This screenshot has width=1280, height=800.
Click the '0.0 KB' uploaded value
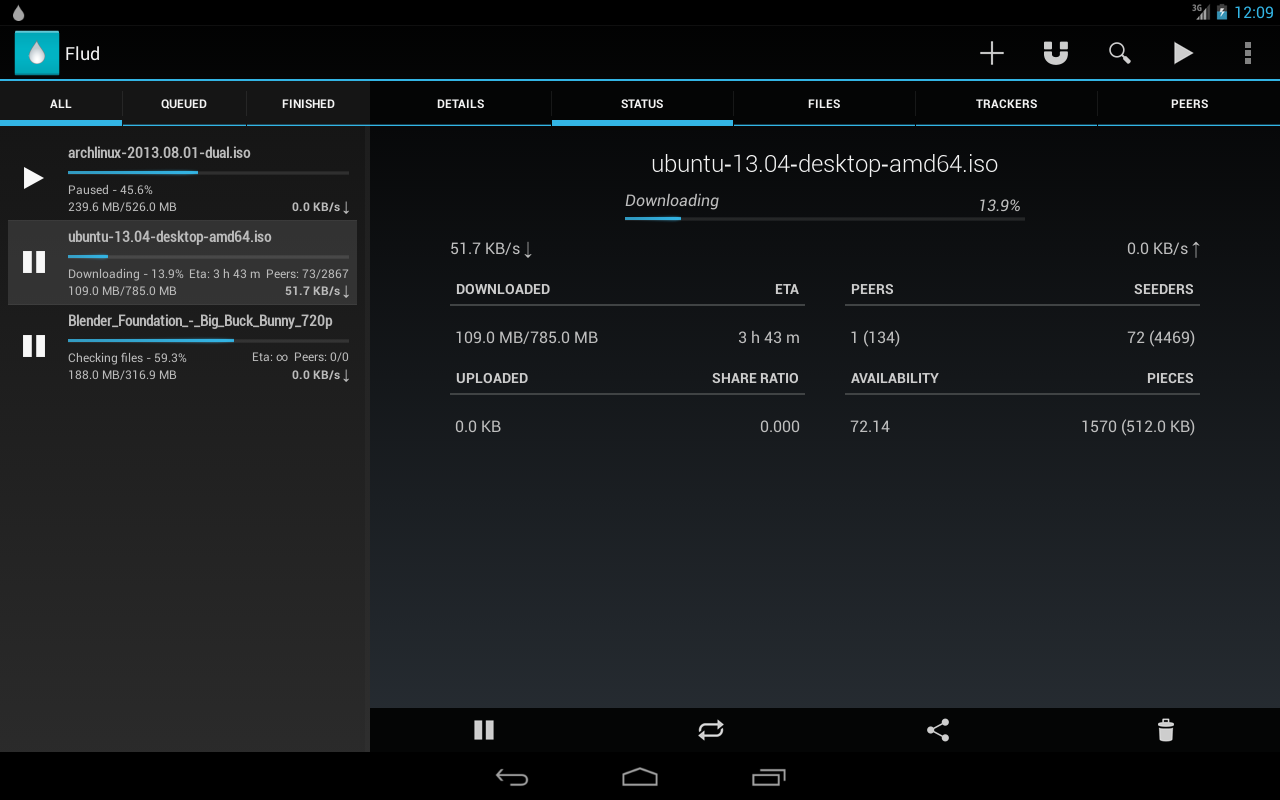pyautogui.click(x=478, y=427)
